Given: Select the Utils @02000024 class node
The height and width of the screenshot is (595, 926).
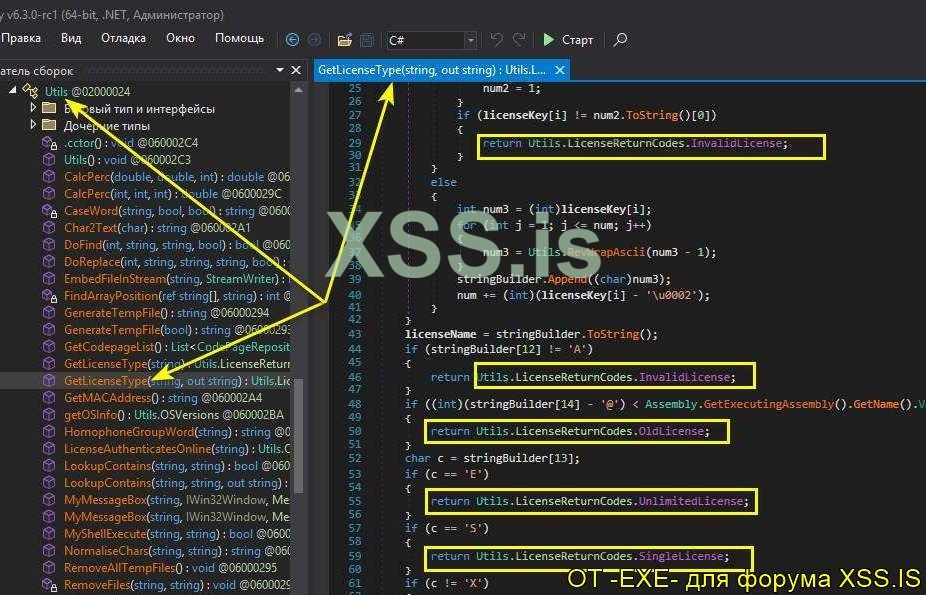Looking at the screenshot, I should coord(87,91).
